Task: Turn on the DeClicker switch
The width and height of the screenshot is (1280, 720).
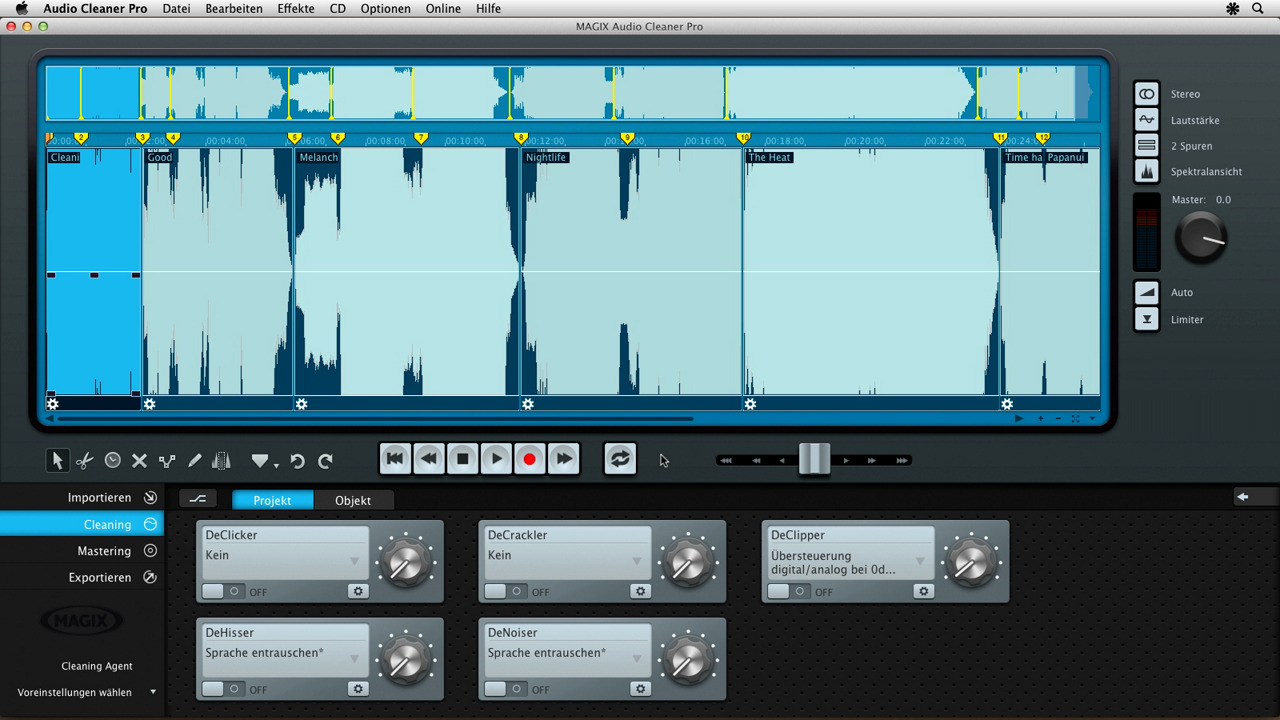Action: (x=224, y=591)
